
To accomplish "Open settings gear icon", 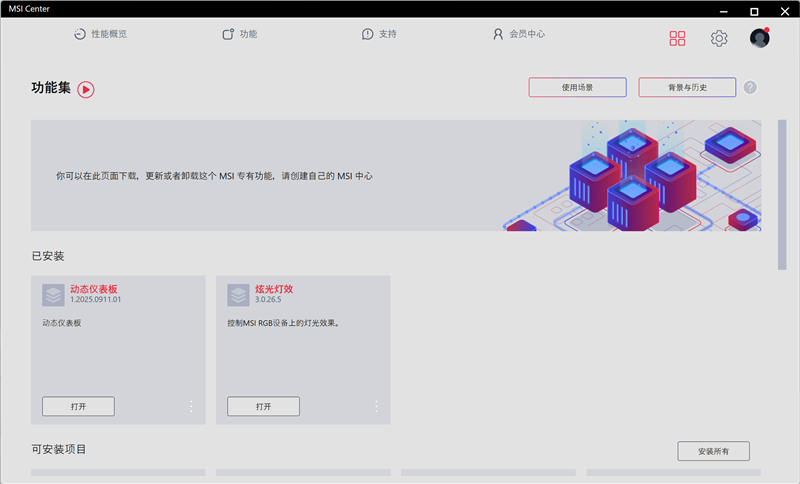I will [719, 38].
